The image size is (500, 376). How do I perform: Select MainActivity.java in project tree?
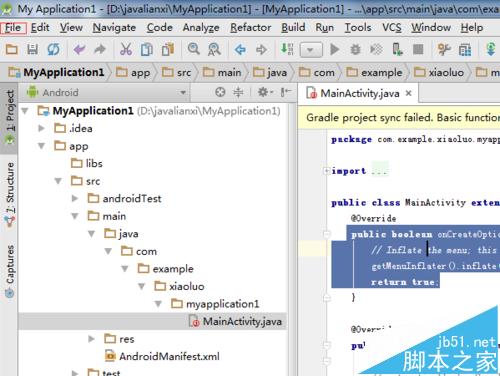[x=235, y=321]
